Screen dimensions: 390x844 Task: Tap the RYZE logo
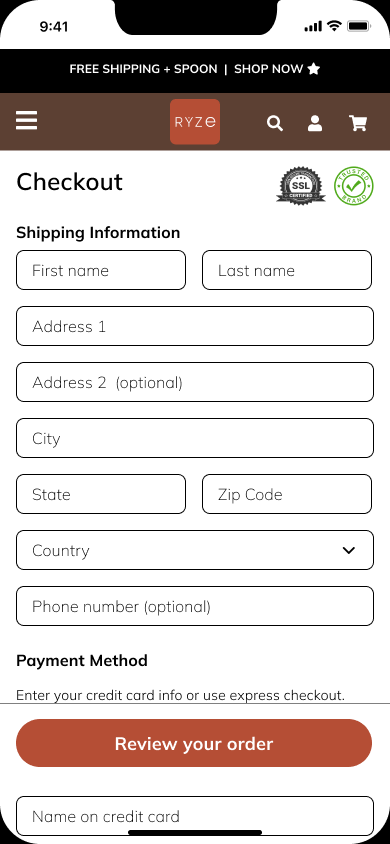click(x=195, y=122)
